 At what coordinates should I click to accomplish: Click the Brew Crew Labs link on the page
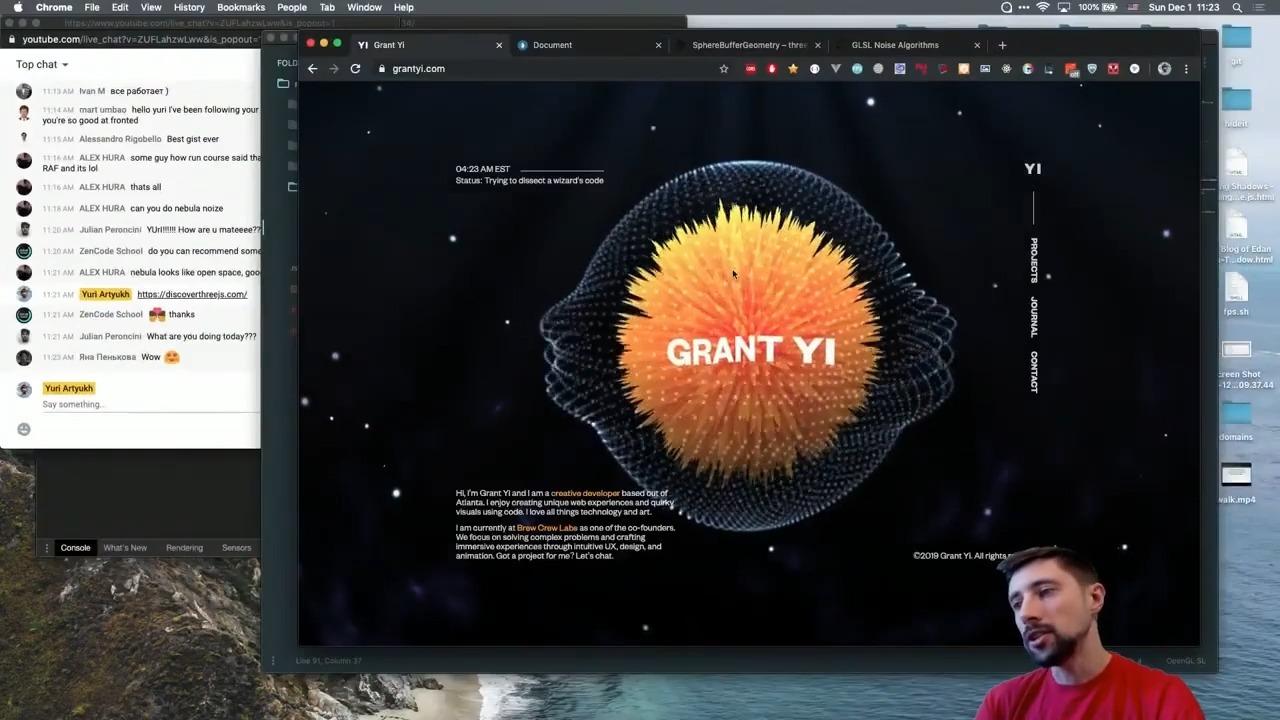[x=545, y=527]
